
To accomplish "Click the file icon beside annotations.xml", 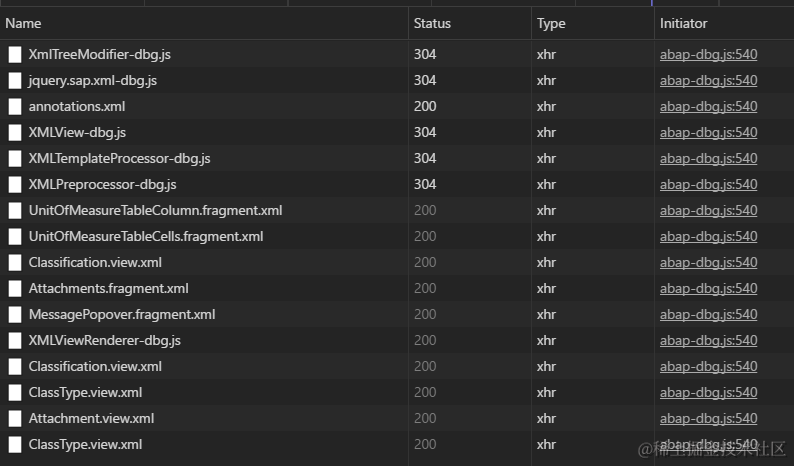I will (x=15, y=106).
